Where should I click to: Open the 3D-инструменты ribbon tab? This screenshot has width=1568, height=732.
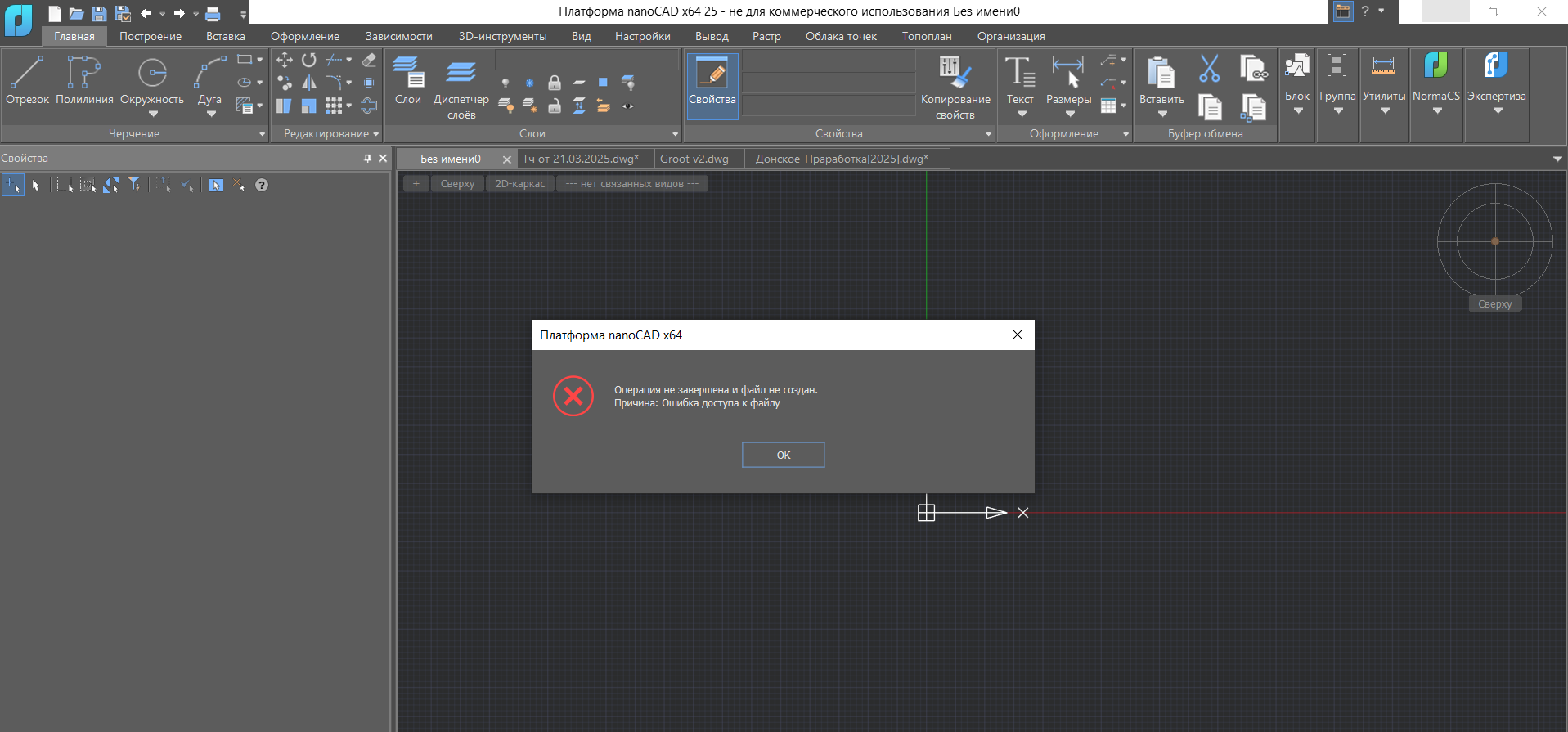[x=502, y=36]
